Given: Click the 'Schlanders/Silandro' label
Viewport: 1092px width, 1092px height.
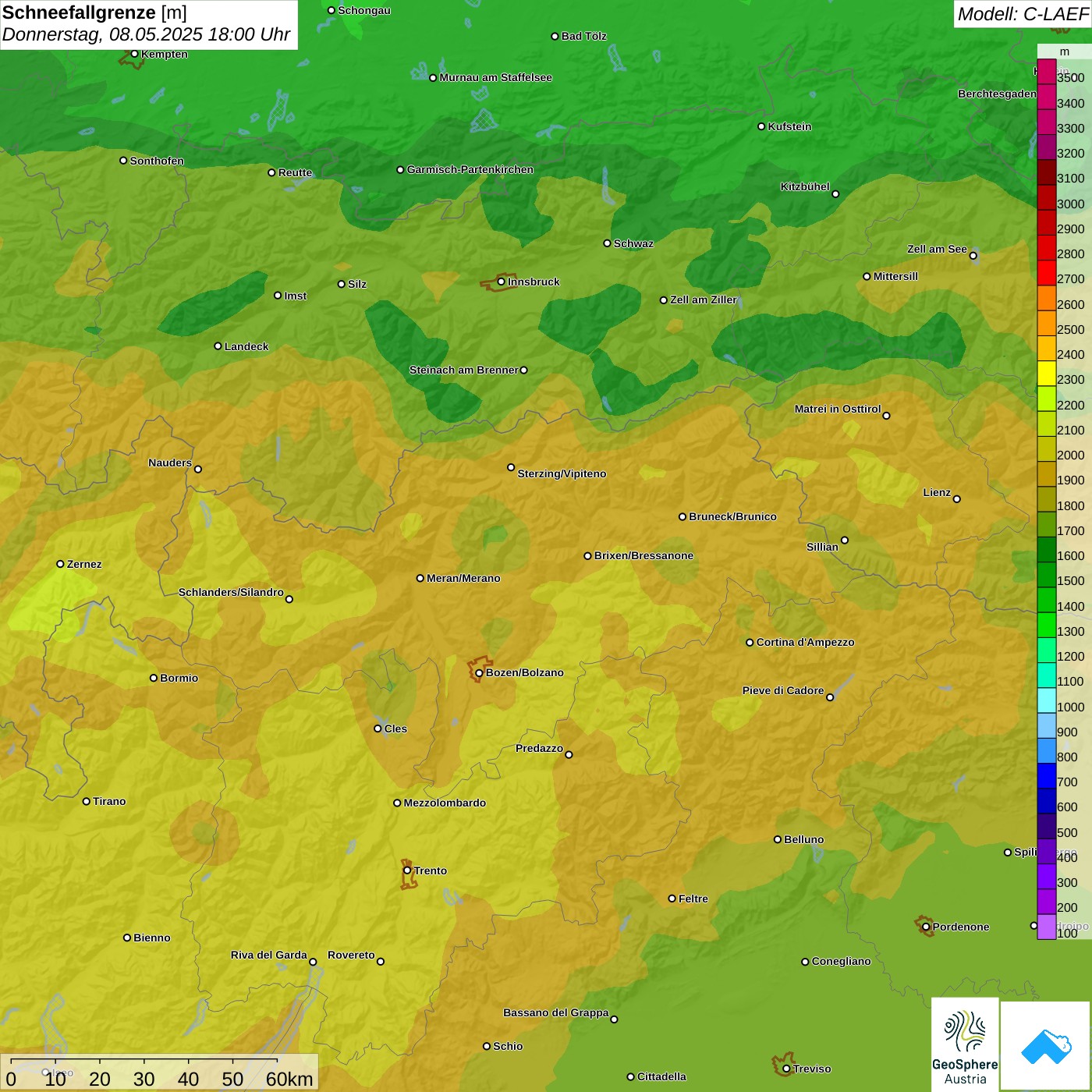Looking at the screenshot, I should pyautogui.click(x=231, y=592).
